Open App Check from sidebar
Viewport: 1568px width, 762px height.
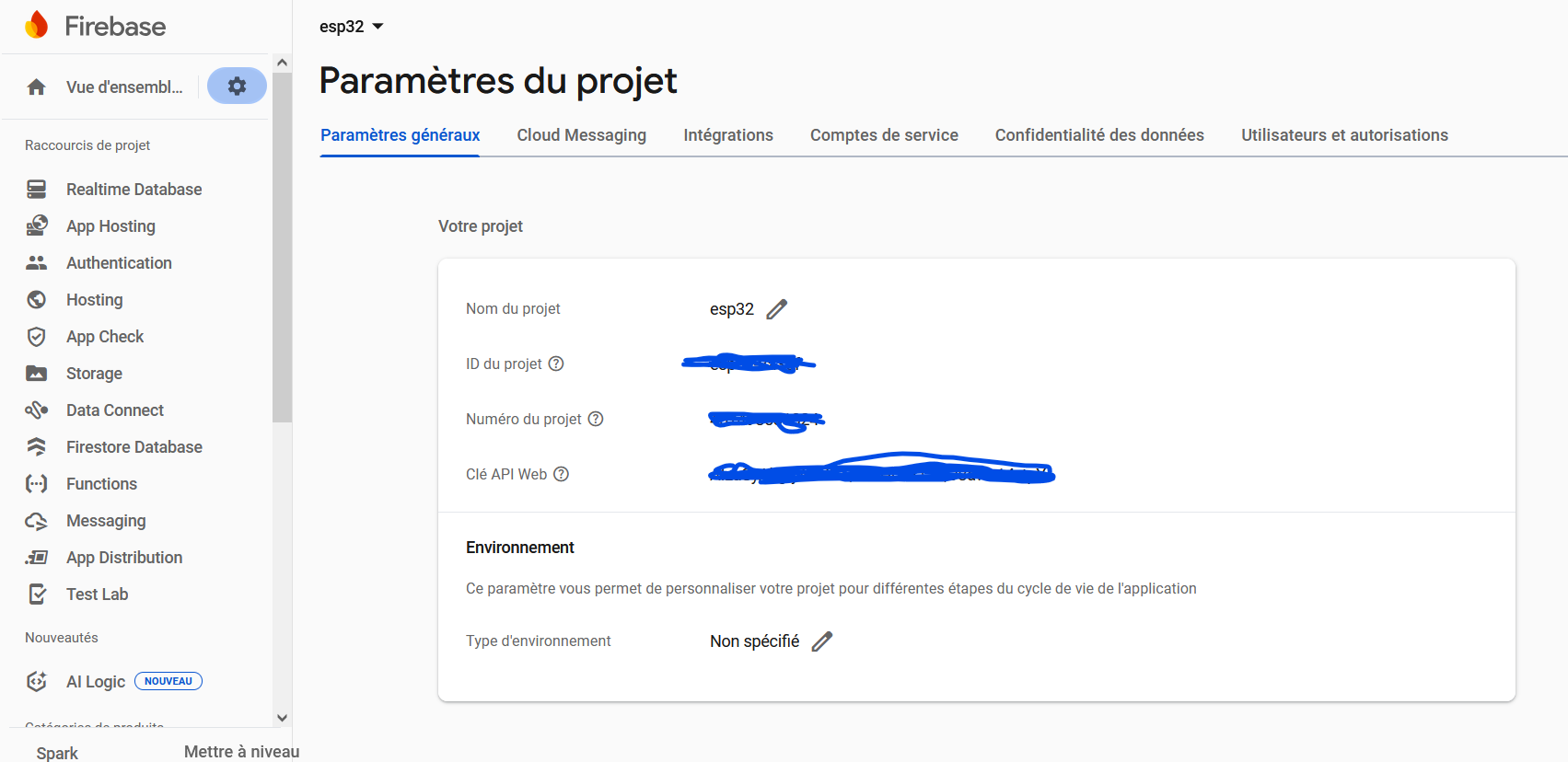point(105,337)
